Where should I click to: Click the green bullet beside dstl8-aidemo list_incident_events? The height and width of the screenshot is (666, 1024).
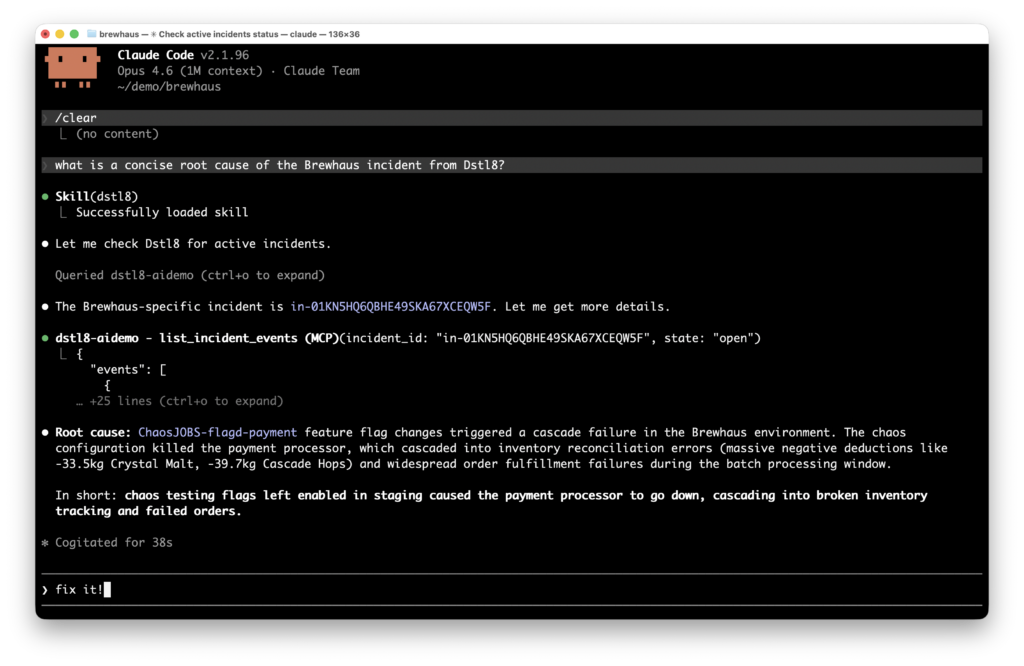[x=46, y=338]
